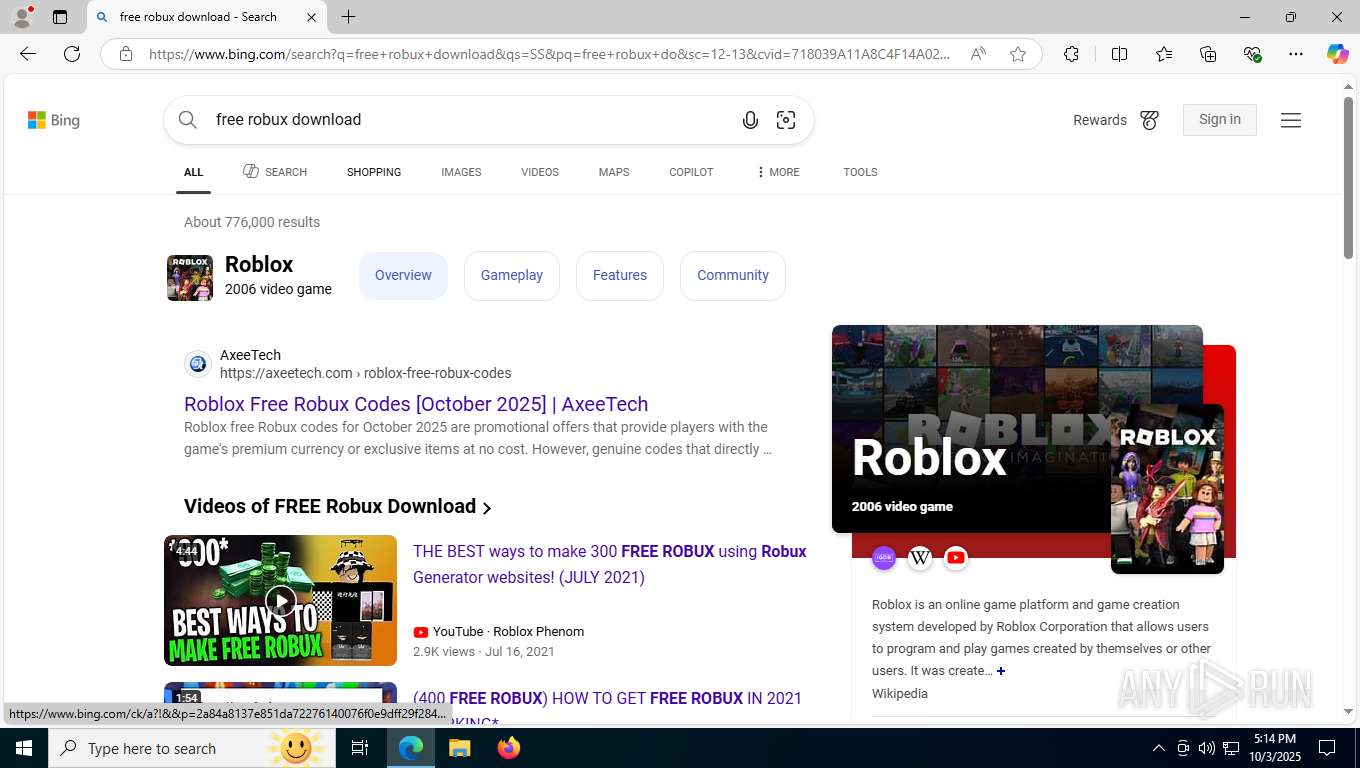This screenshot has height=768, width=1360.
Task: Click the browser Back arrow
Action: [x=28, y=54]
